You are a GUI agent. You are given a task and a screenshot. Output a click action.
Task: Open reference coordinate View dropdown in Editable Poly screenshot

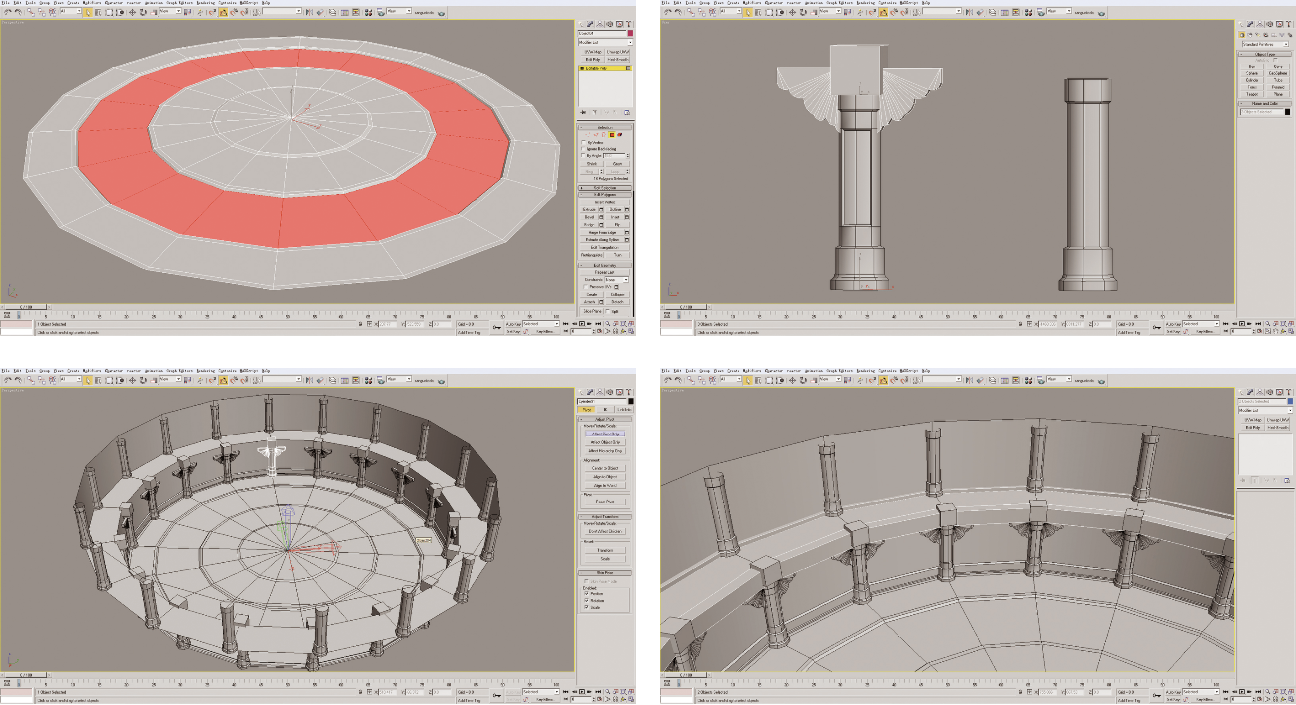(170, 11)
